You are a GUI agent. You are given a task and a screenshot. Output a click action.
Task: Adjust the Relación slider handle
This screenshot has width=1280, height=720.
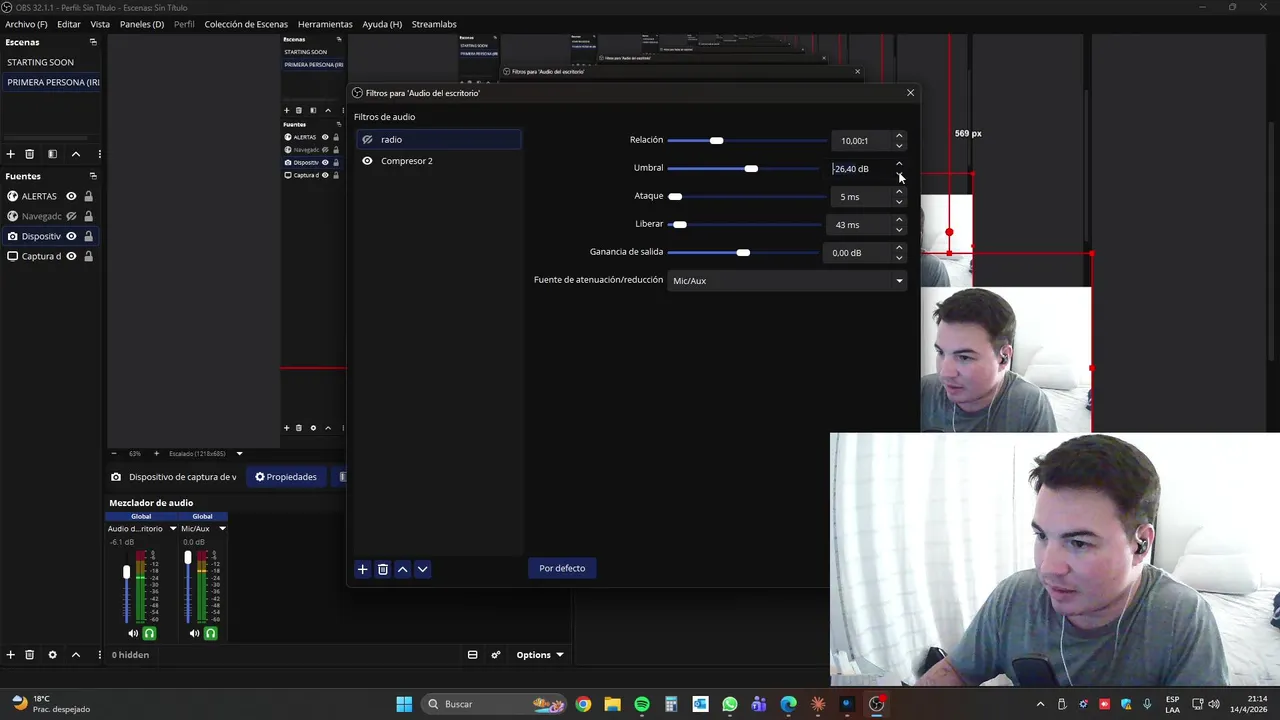(716, 140)
